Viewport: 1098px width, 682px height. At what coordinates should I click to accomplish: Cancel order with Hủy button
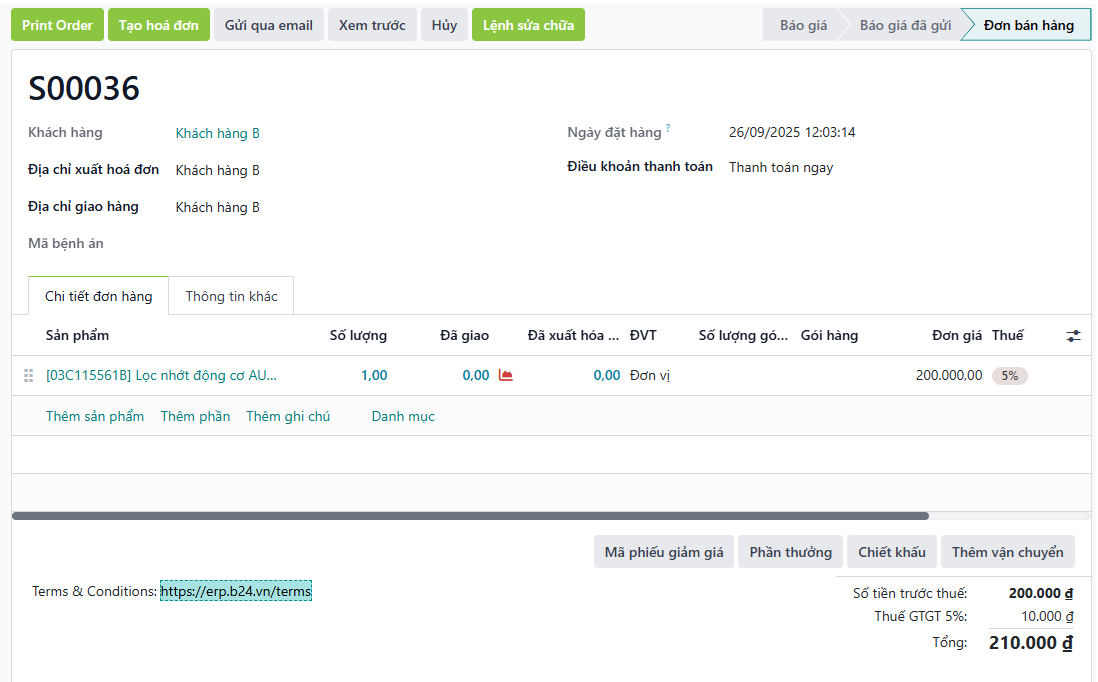(x=444, y=25)
